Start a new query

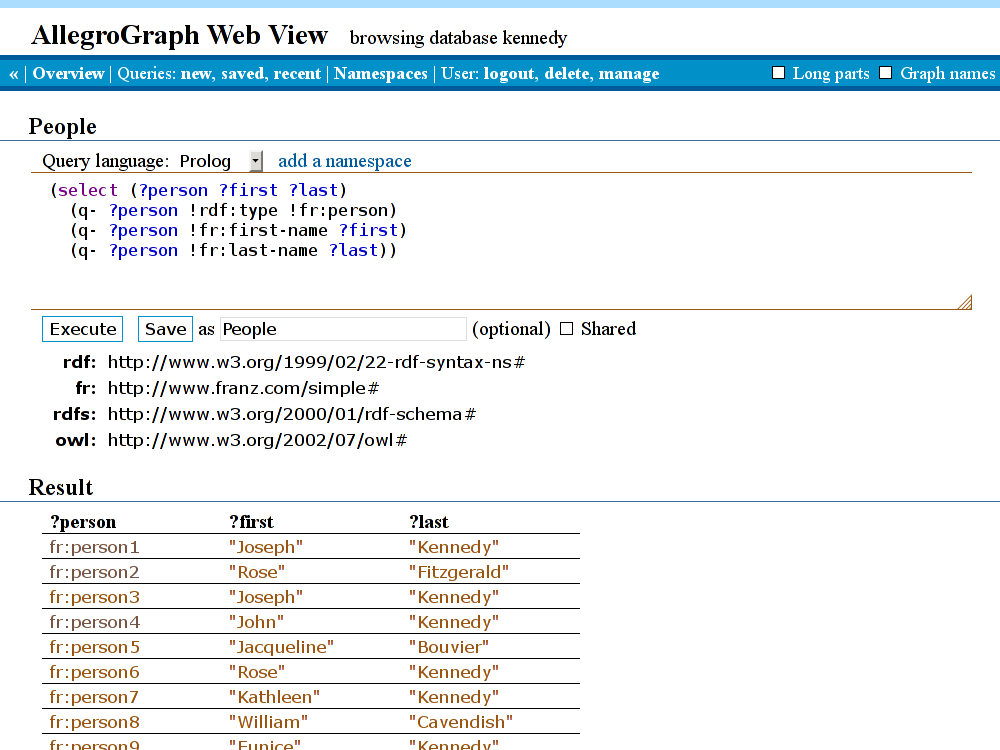click(x=196, y=74)
